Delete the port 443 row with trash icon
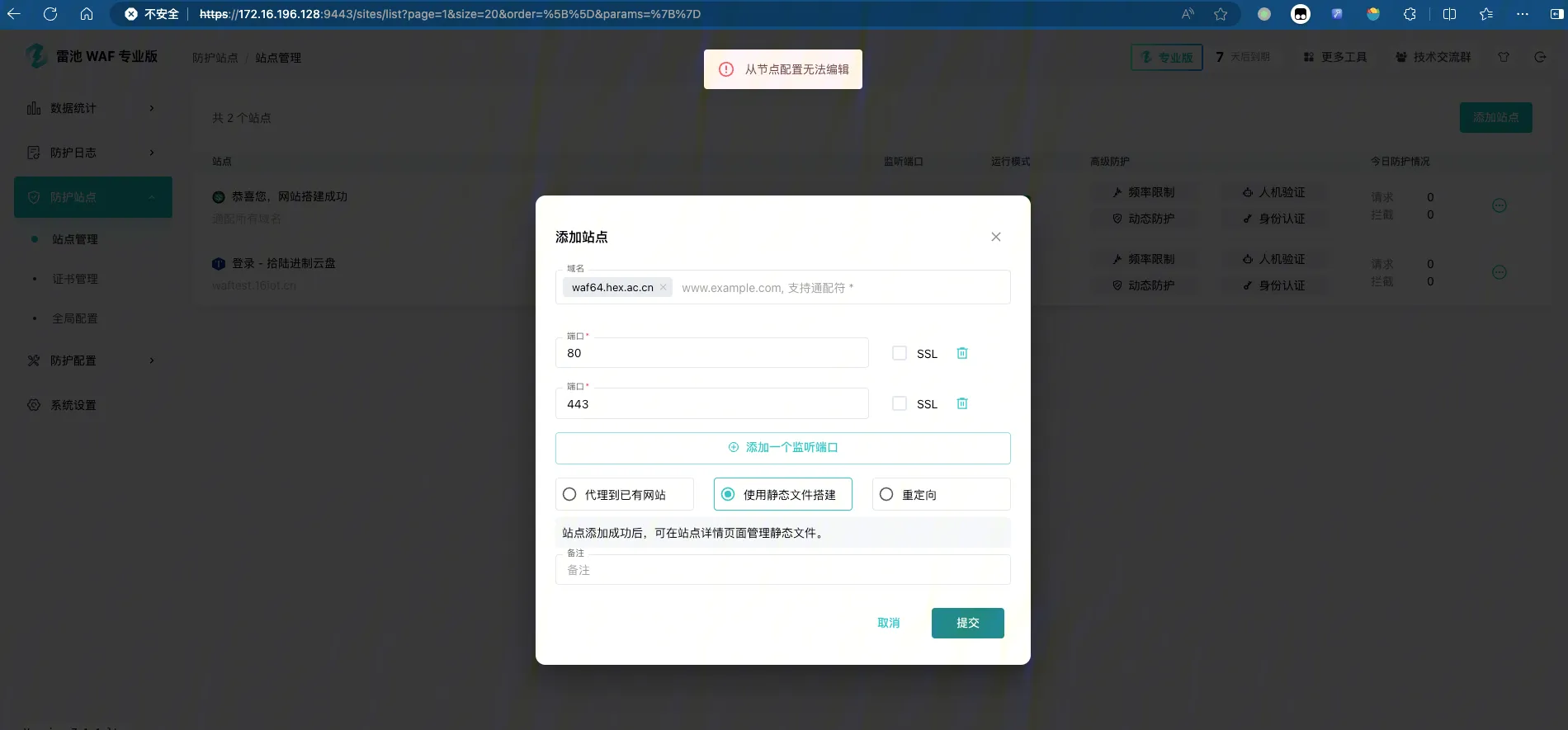 click(961, 403)
